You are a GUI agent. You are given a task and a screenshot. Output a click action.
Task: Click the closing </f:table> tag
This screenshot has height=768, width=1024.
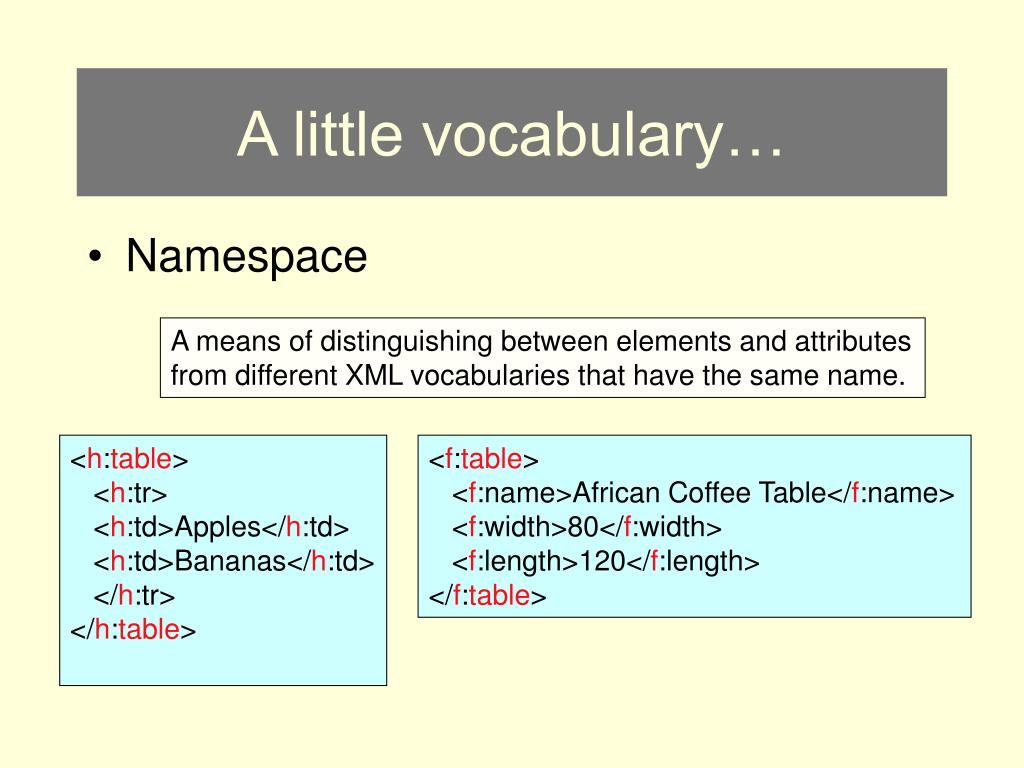(x=487, y=596)
